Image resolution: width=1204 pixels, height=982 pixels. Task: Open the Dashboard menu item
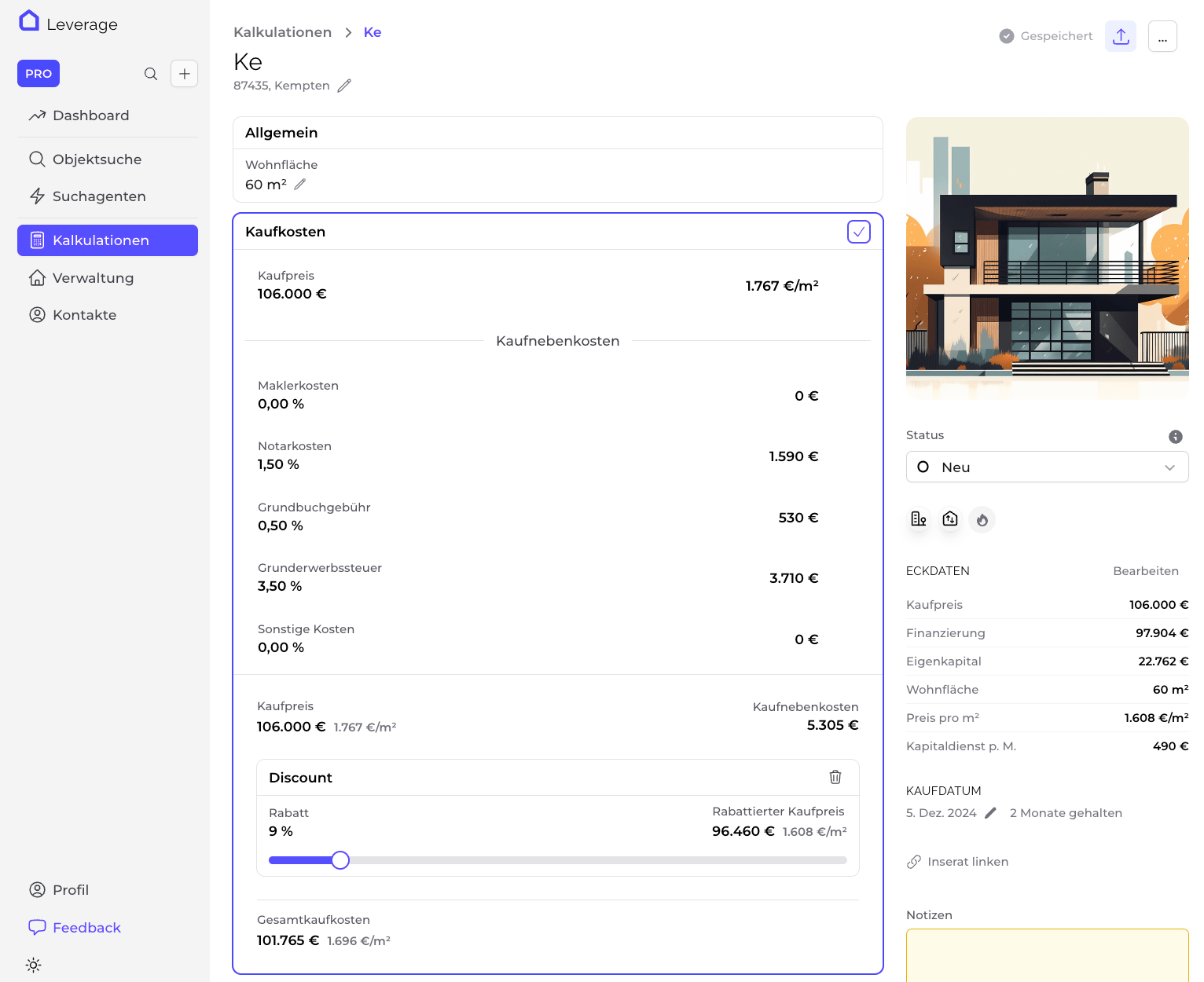click(90, 115)
